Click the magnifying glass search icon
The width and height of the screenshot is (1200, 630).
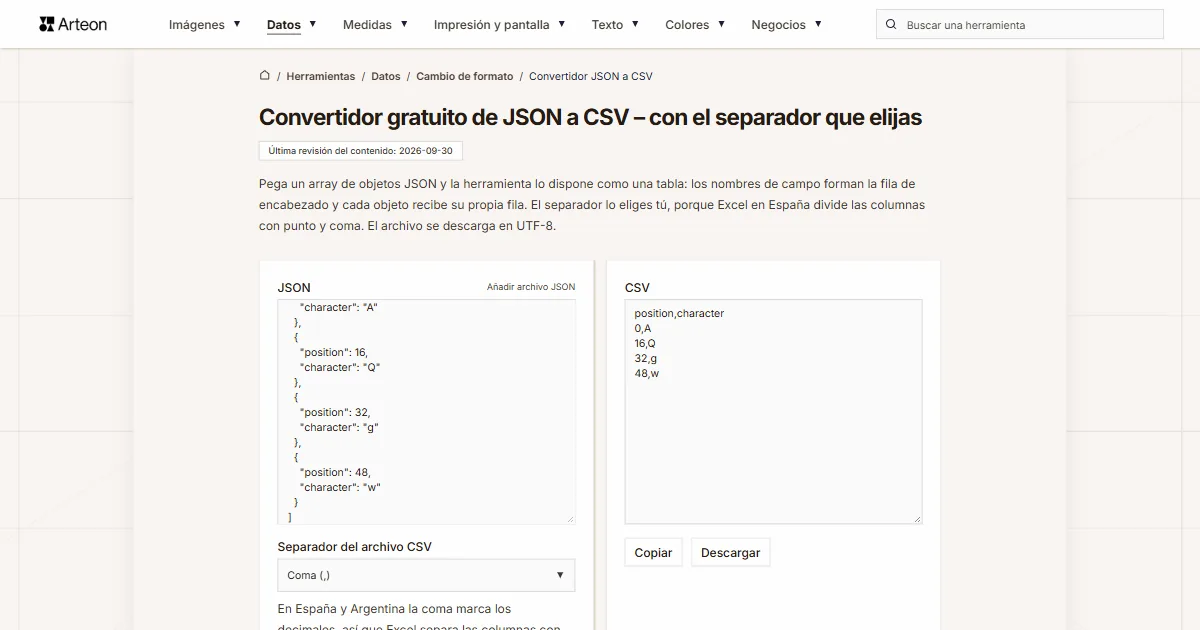891,24
